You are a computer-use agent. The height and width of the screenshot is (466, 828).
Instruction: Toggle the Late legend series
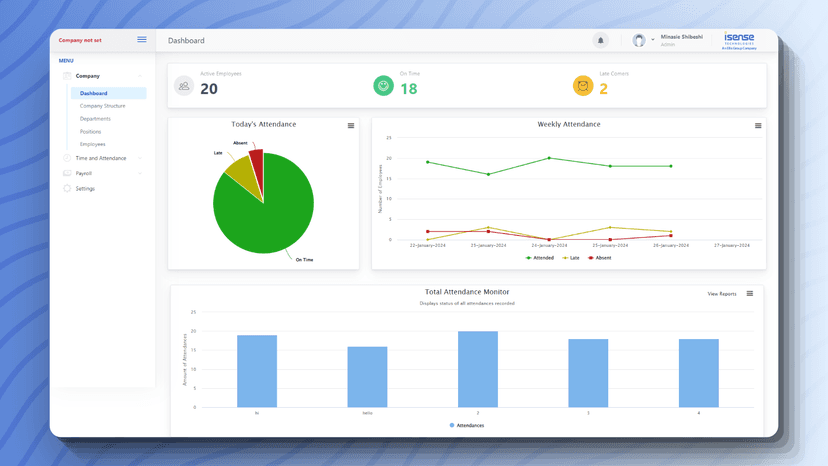point(571,258)
